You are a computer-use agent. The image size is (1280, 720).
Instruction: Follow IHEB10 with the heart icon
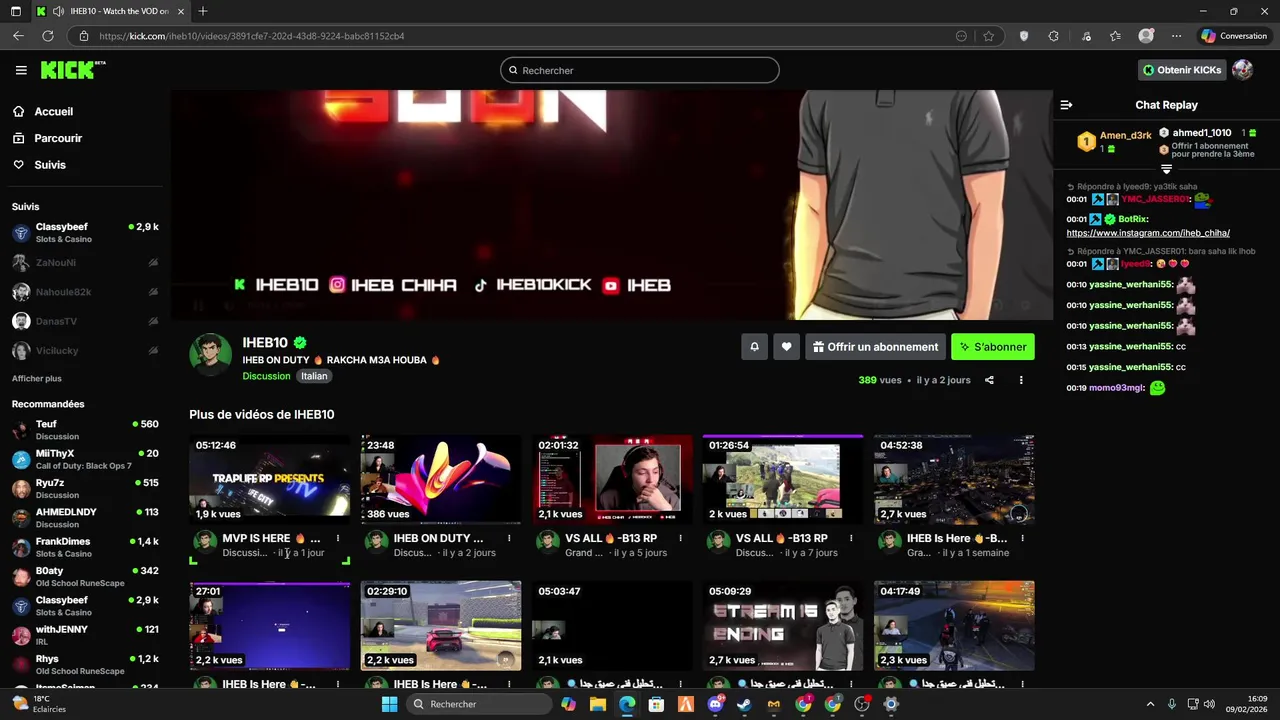[x=786, y=347]
